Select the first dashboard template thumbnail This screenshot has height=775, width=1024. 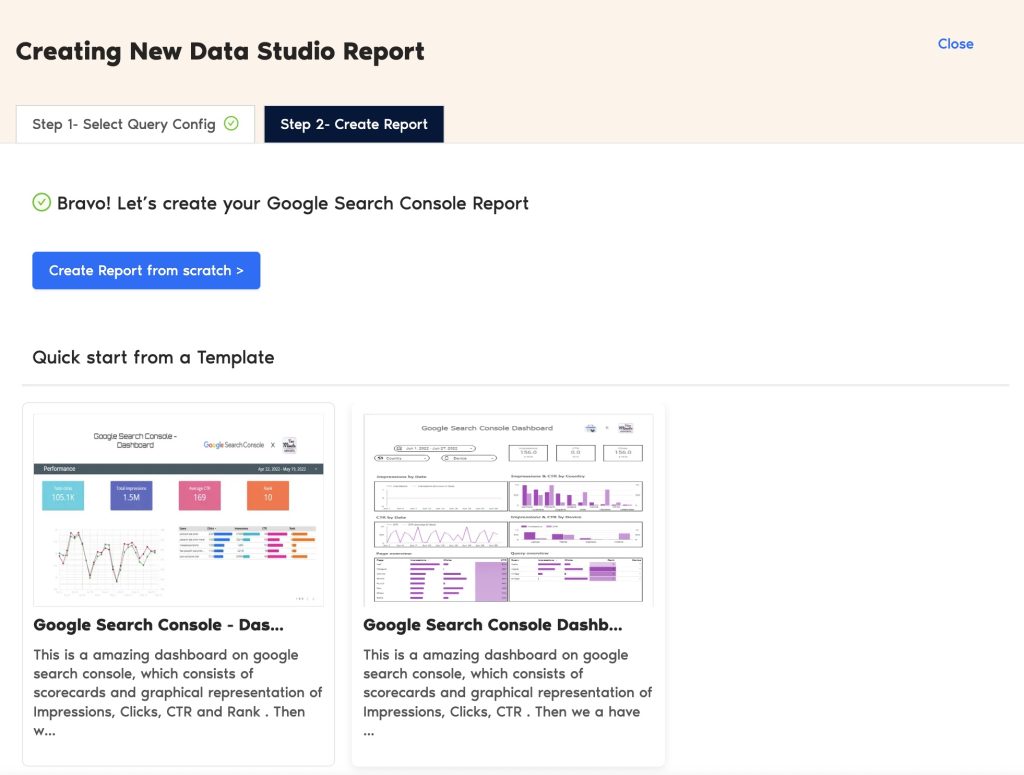178,509
